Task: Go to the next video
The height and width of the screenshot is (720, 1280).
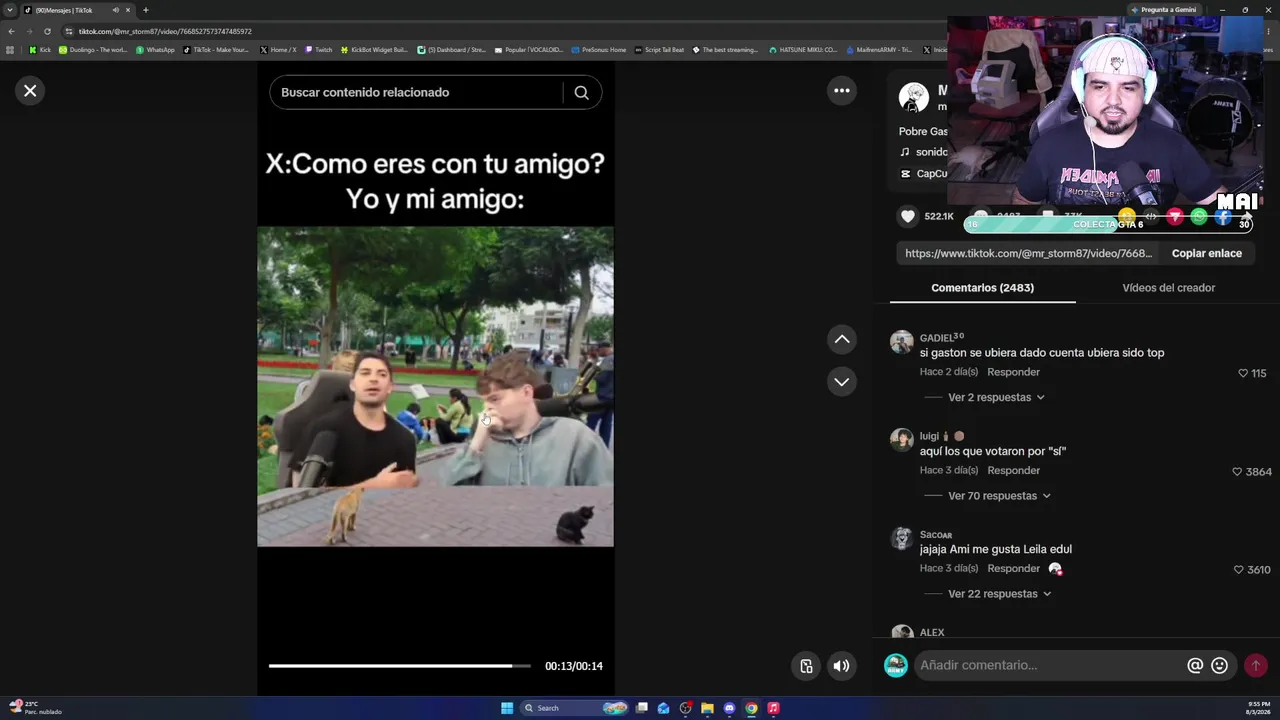Action: click(842, 382)
